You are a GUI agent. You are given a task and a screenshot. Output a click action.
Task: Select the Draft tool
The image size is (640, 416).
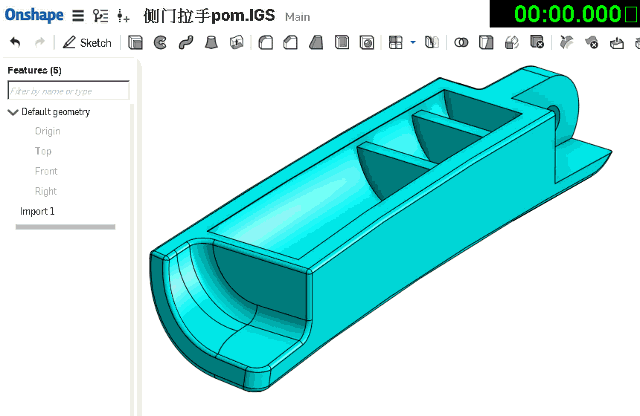[316, 42]
